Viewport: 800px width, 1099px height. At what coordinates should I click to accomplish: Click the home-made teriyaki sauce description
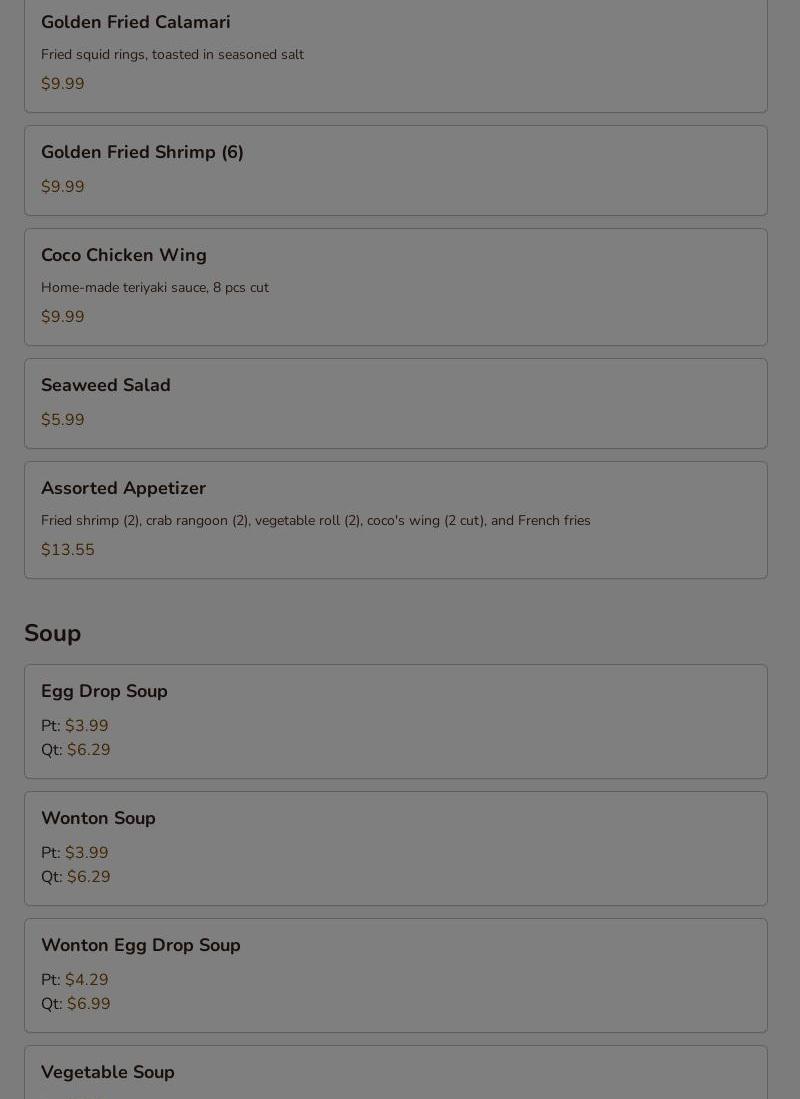click(x=155, y=288)
